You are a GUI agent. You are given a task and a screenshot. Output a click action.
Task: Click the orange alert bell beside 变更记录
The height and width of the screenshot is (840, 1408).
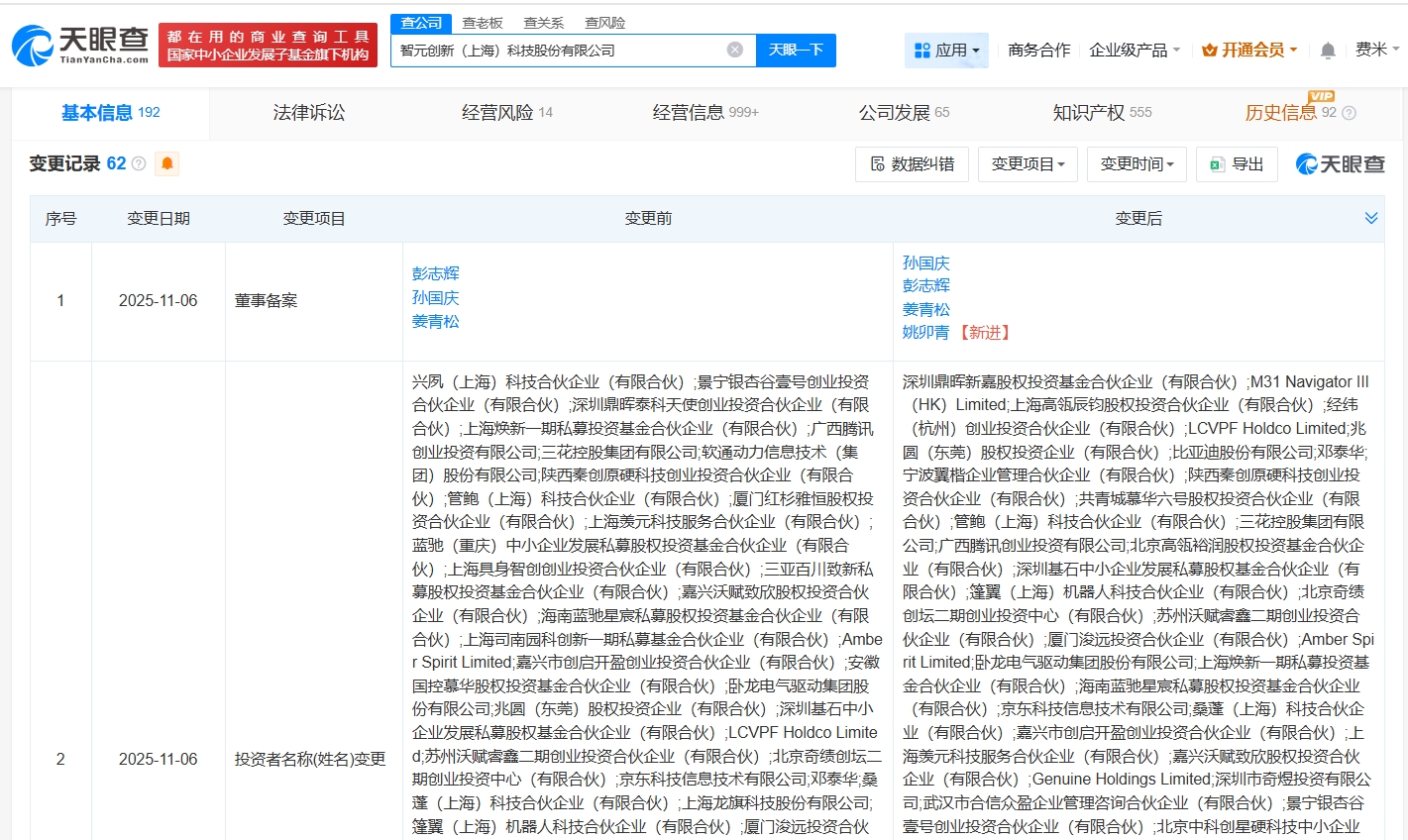click(167, 164)
